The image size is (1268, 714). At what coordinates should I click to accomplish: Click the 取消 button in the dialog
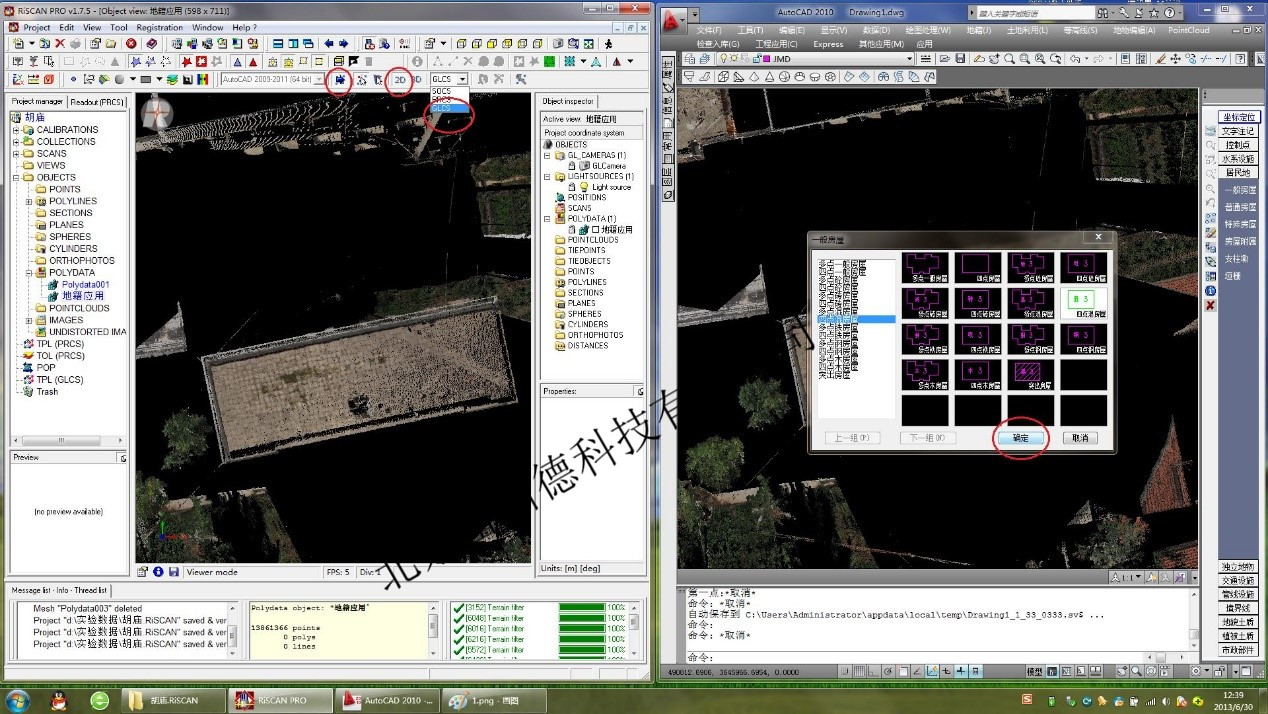[x=1079, y=438]
